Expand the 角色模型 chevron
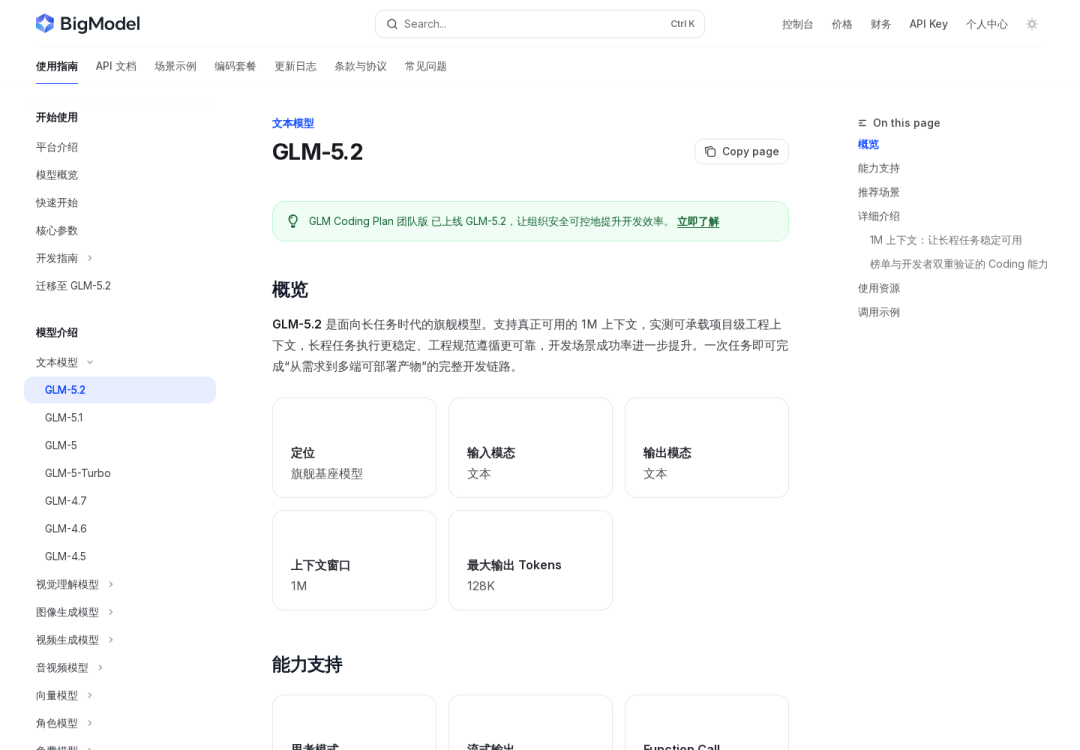 click(90, 723)
